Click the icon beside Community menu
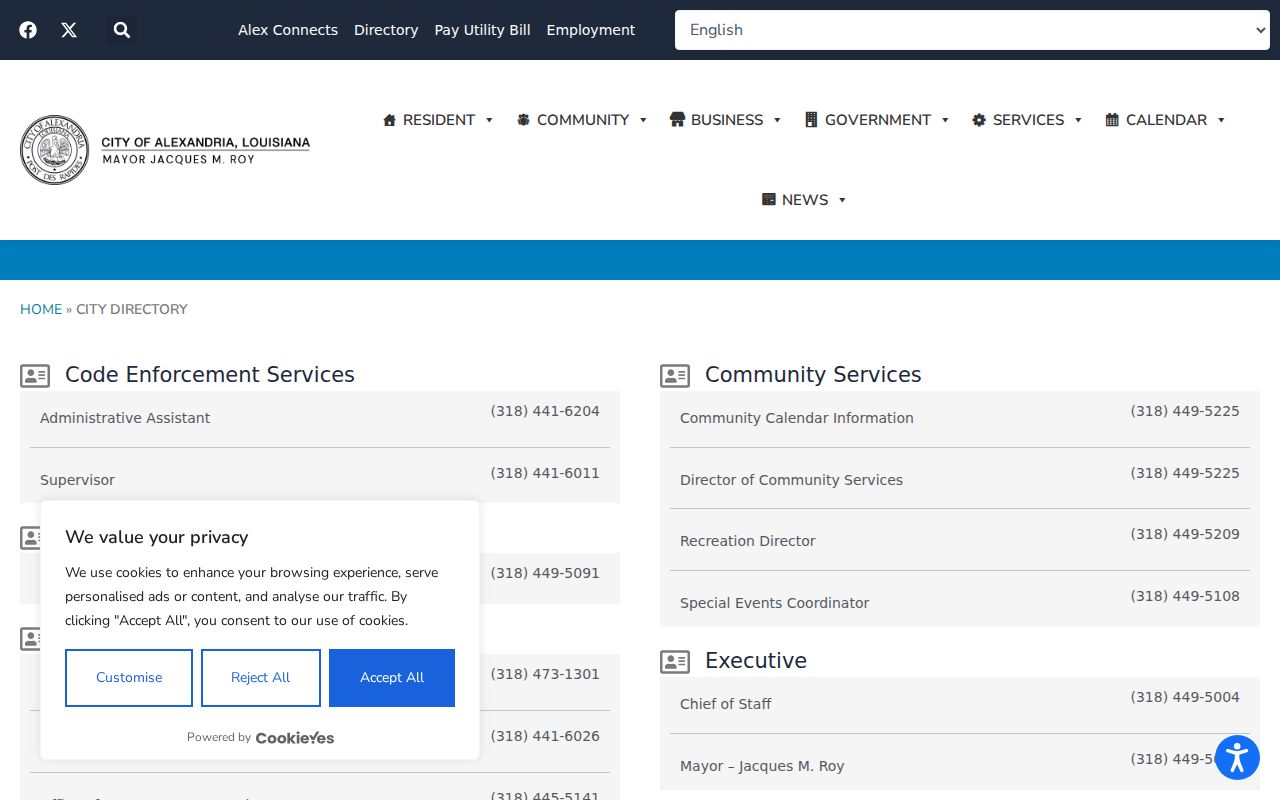Screen dimensions: 1280x800 (x=523, y=120)
